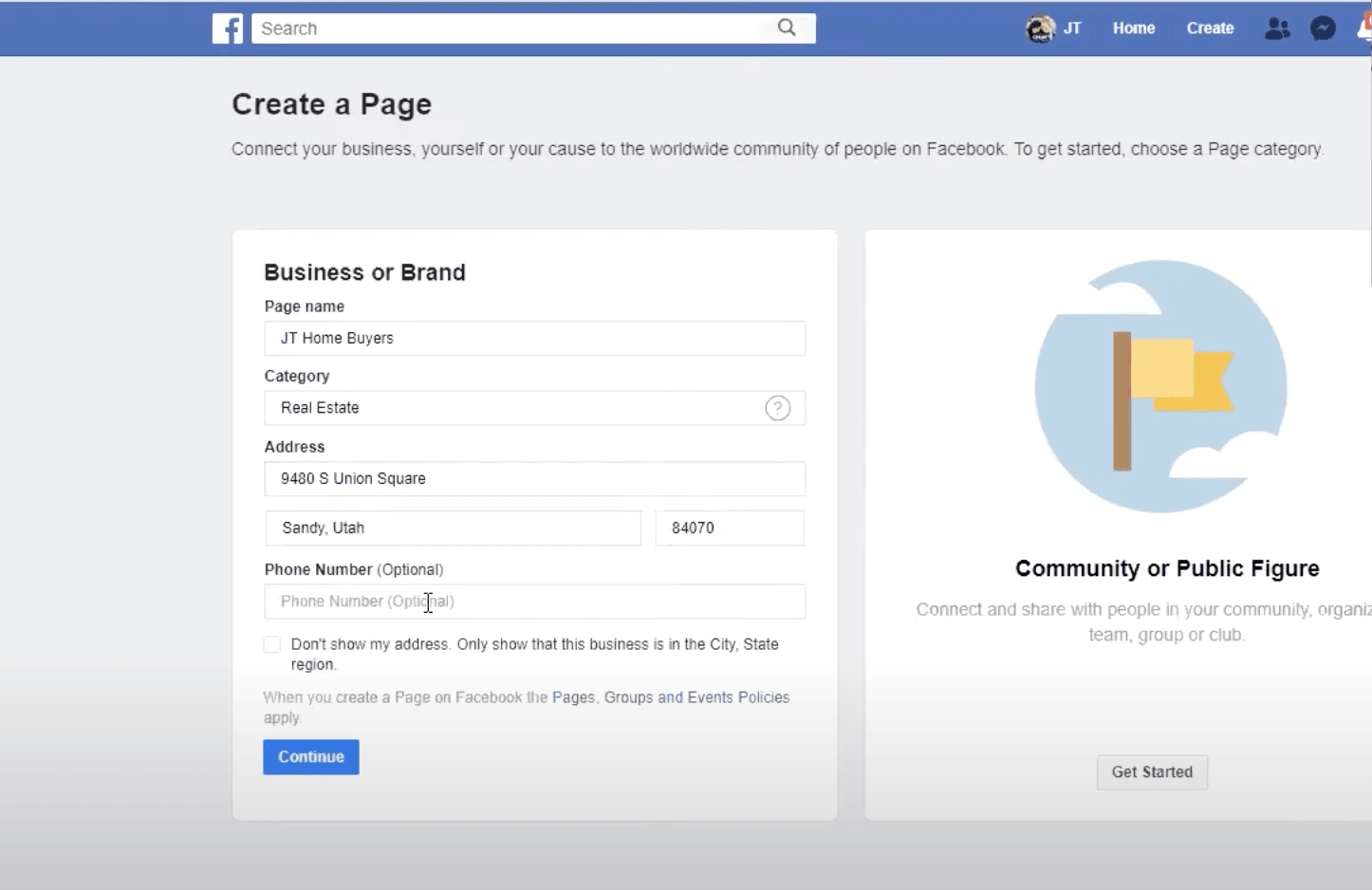Click the Category help question-mark icon
1372x890 pixels.
pyautogui.click(x=778, y=408)
